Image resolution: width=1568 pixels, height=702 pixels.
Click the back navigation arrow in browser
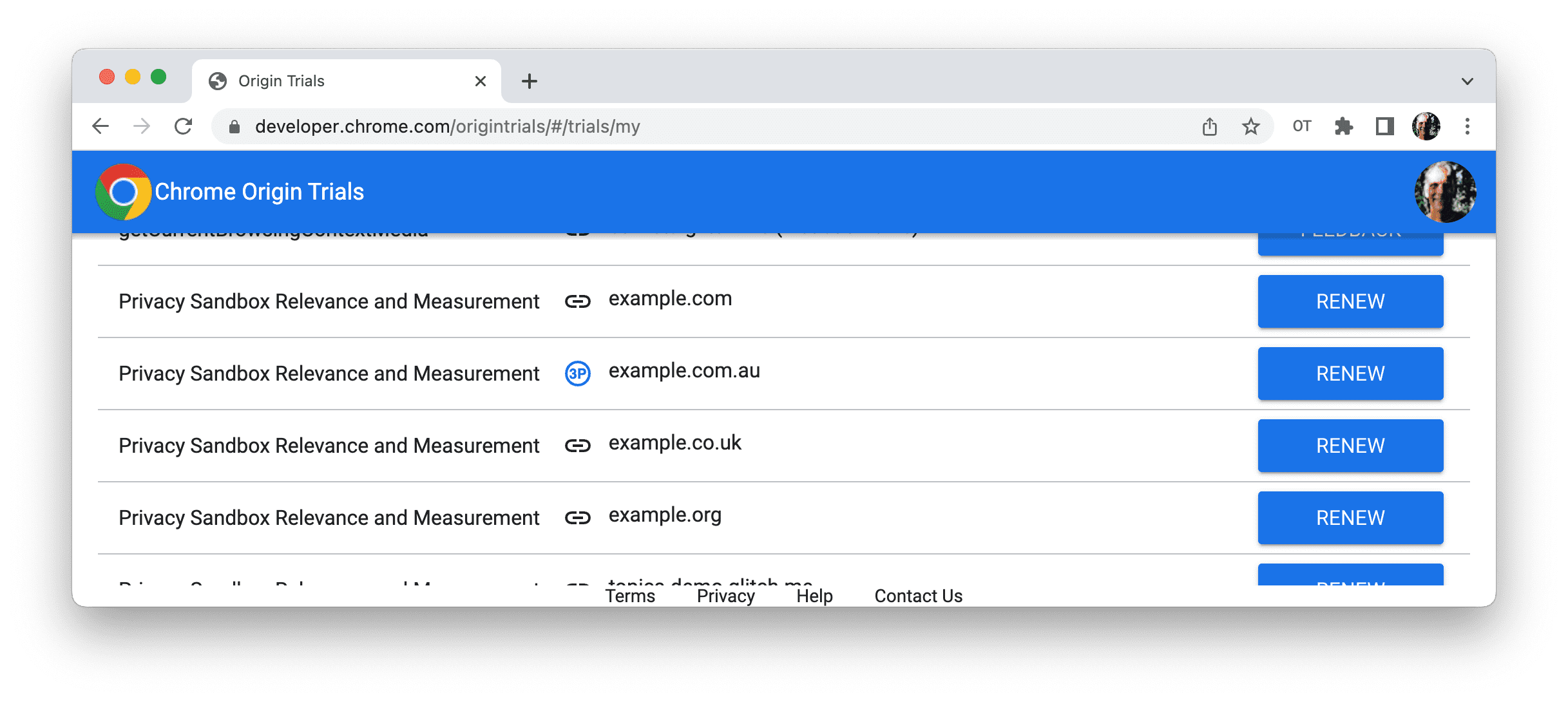tap(100, 127)
